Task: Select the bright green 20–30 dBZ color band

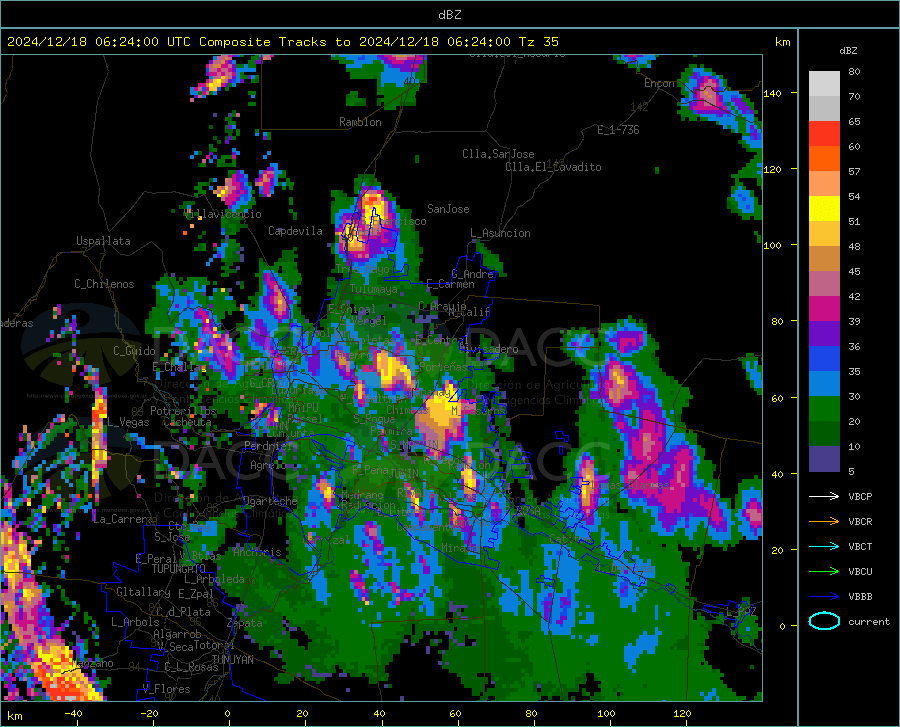Action: [x=824, y=409]
